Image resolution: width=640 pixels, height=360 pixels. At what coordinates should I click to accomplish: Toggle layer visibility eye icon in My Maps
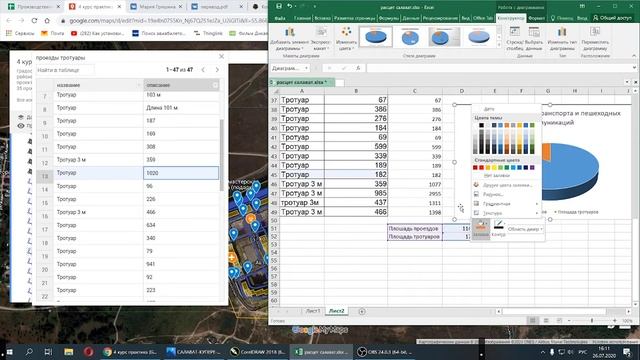pyautogui.click(x=20, y=126)
